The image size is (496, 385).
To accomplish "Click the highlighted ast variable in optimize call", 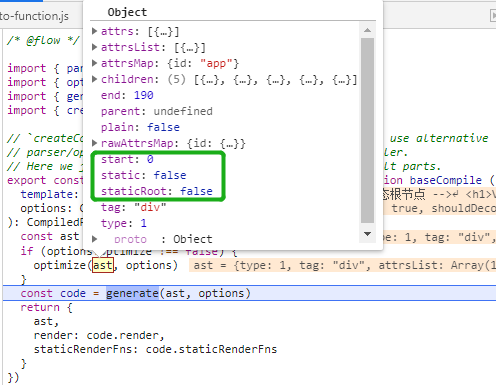I will 103,265.
